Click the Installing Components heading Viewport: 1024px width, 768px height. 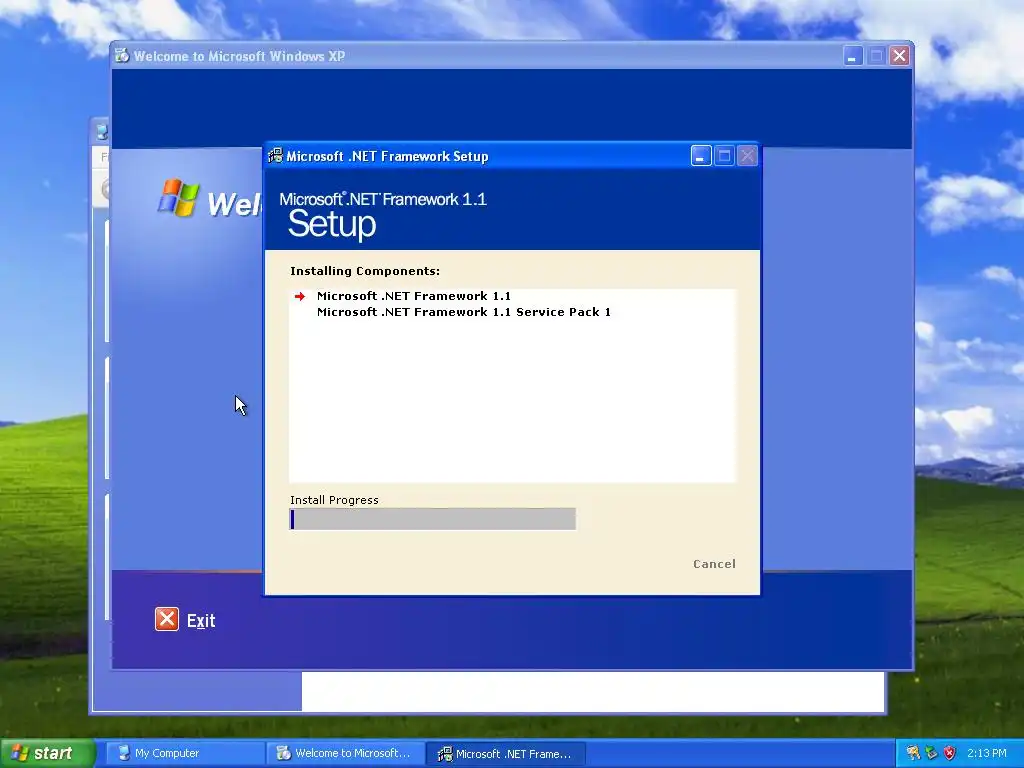point(365,271)
